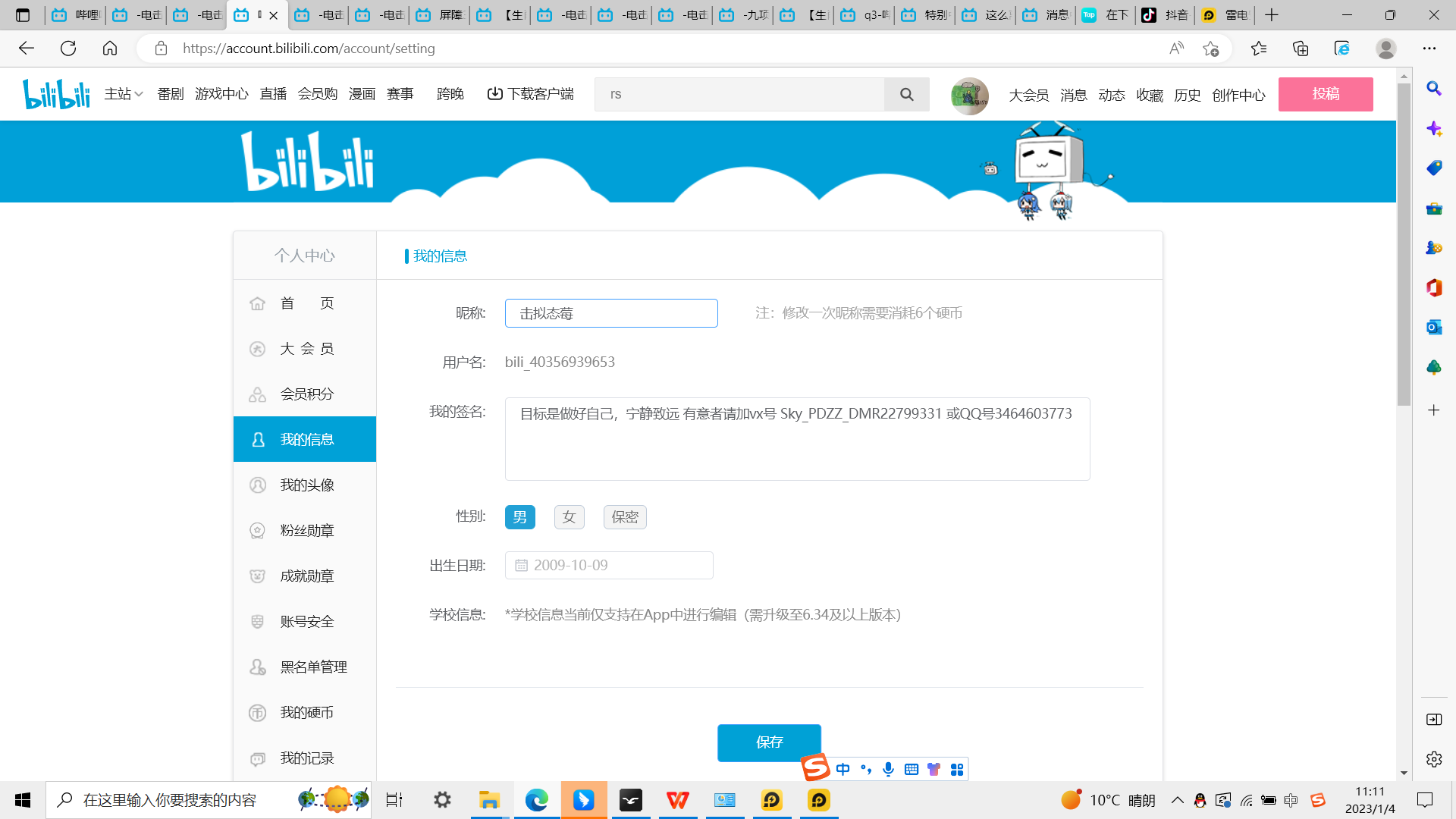Open 消息 in the header
The height and width of the screenshot is (819, 1456).
tap(1074, 96)
